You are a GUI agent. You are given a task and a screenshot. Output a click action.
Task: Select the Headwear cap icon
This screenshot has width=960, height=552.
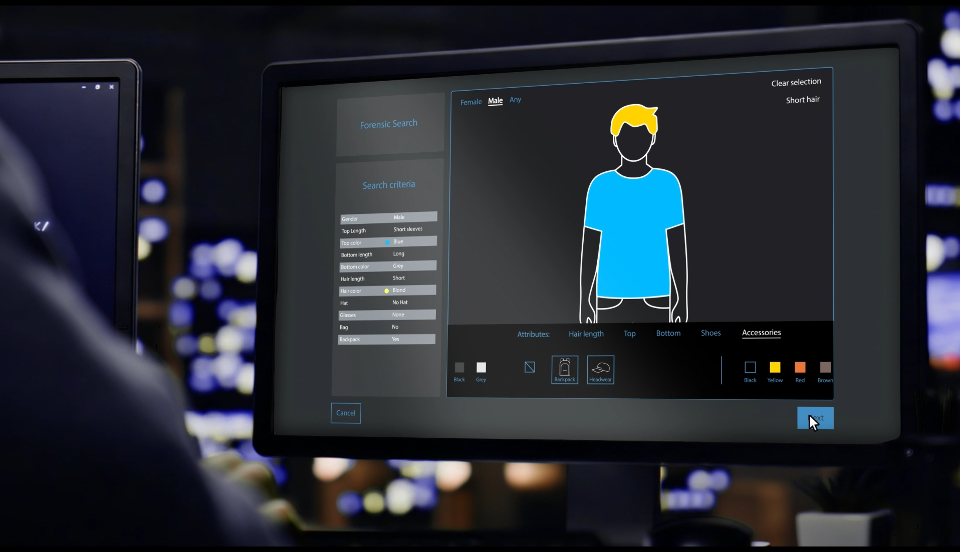[x=600, y=370]
